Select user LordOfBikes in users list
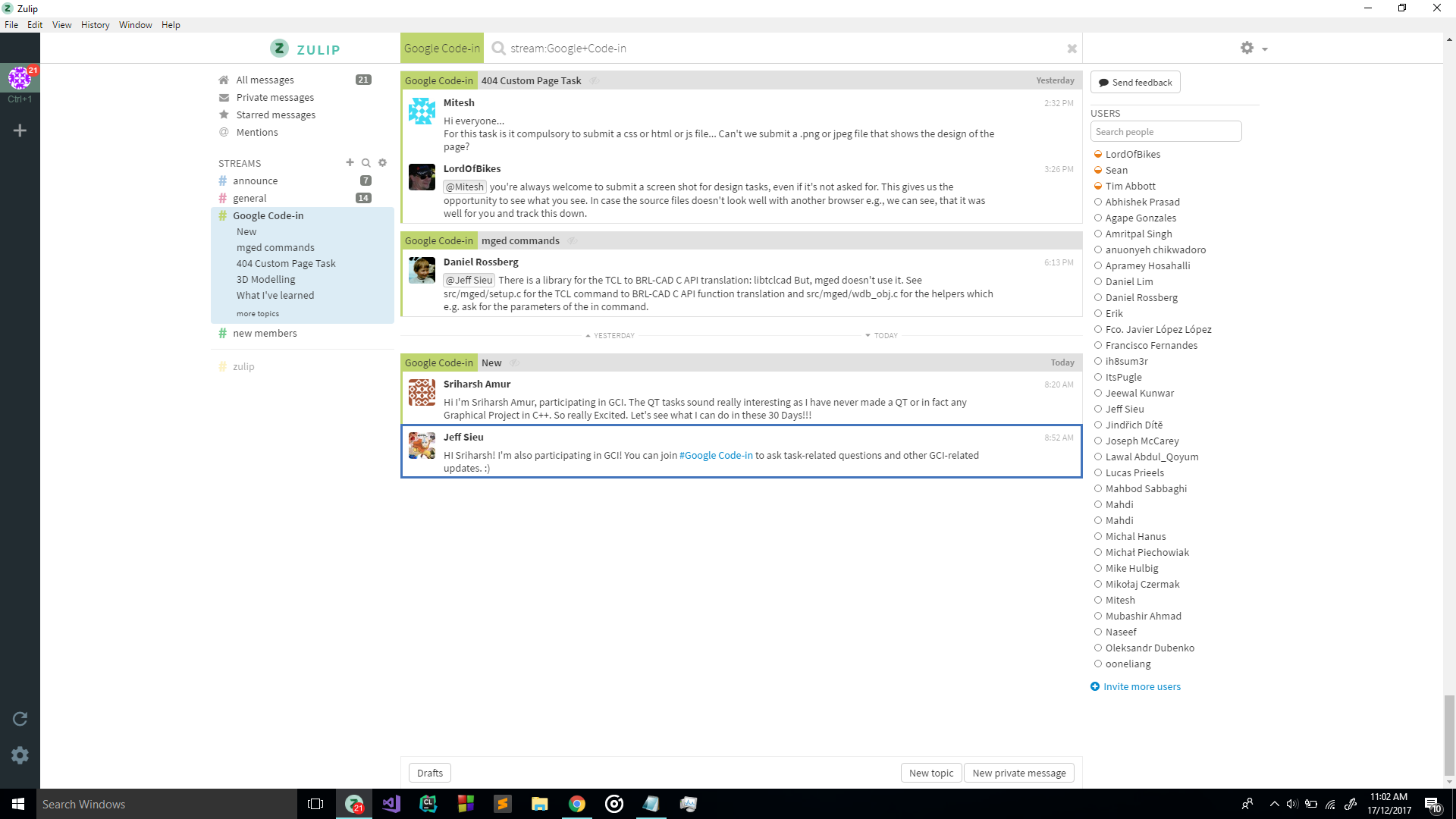 point(1132,154)
